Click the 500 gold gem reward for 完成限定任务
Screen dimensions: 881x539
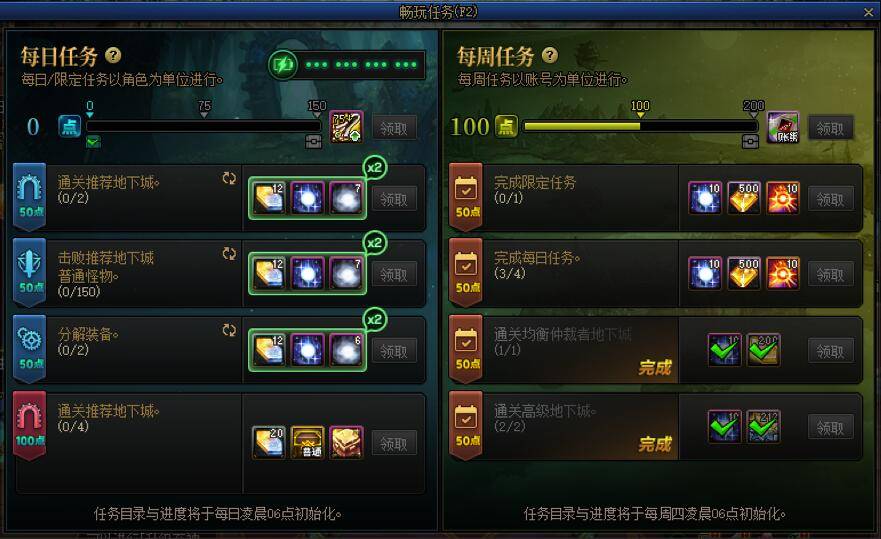click(743, 198)
